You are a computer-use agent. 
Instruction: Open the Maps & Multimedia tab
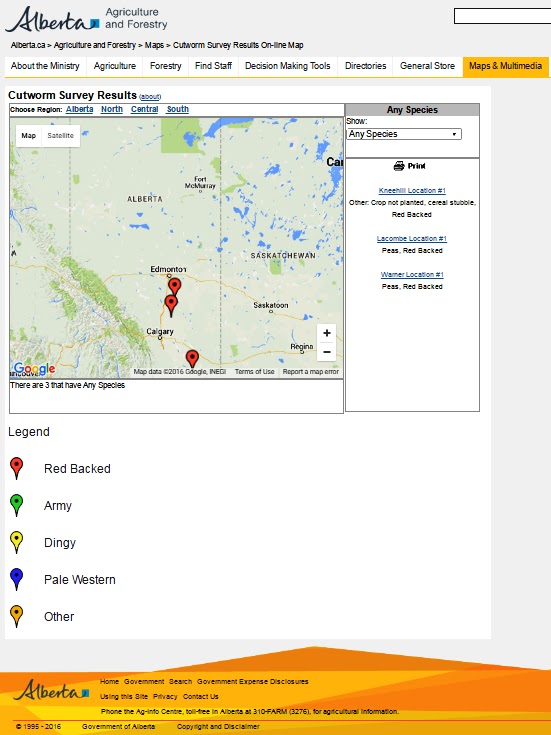point(506,66)
